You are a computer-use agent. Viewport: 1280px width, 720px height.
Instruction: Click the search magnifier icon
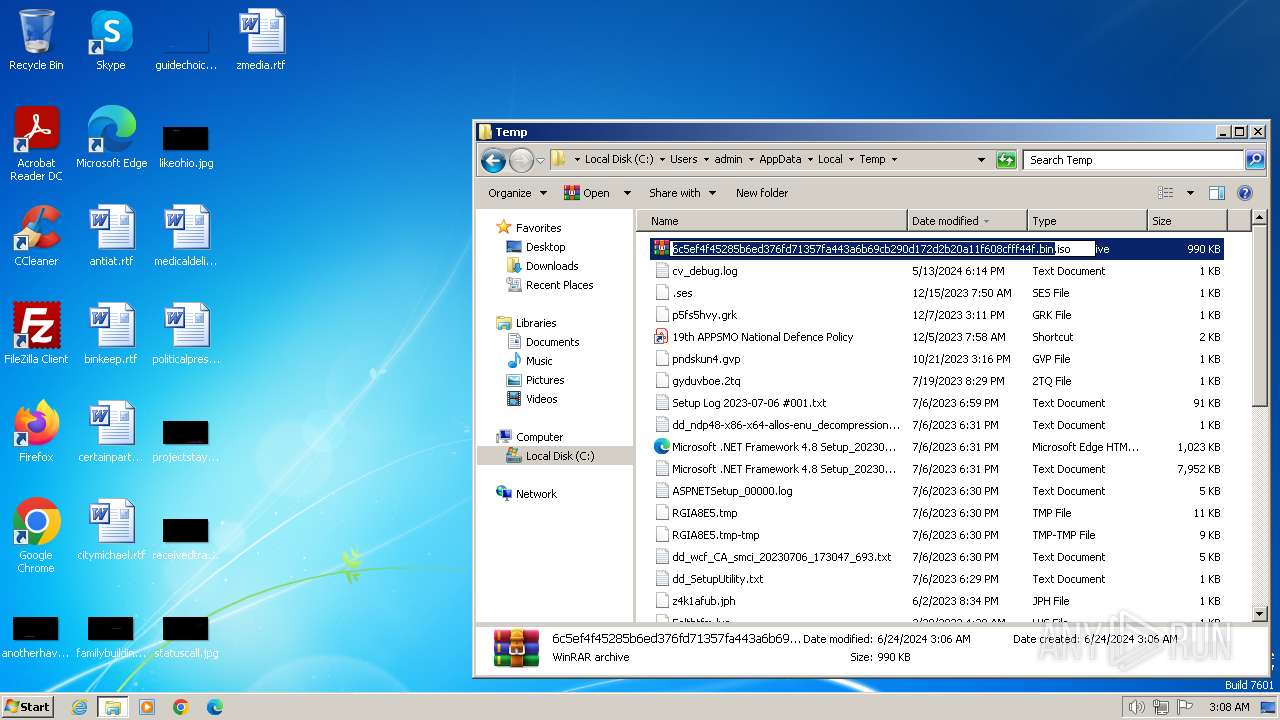(1254, 160)
